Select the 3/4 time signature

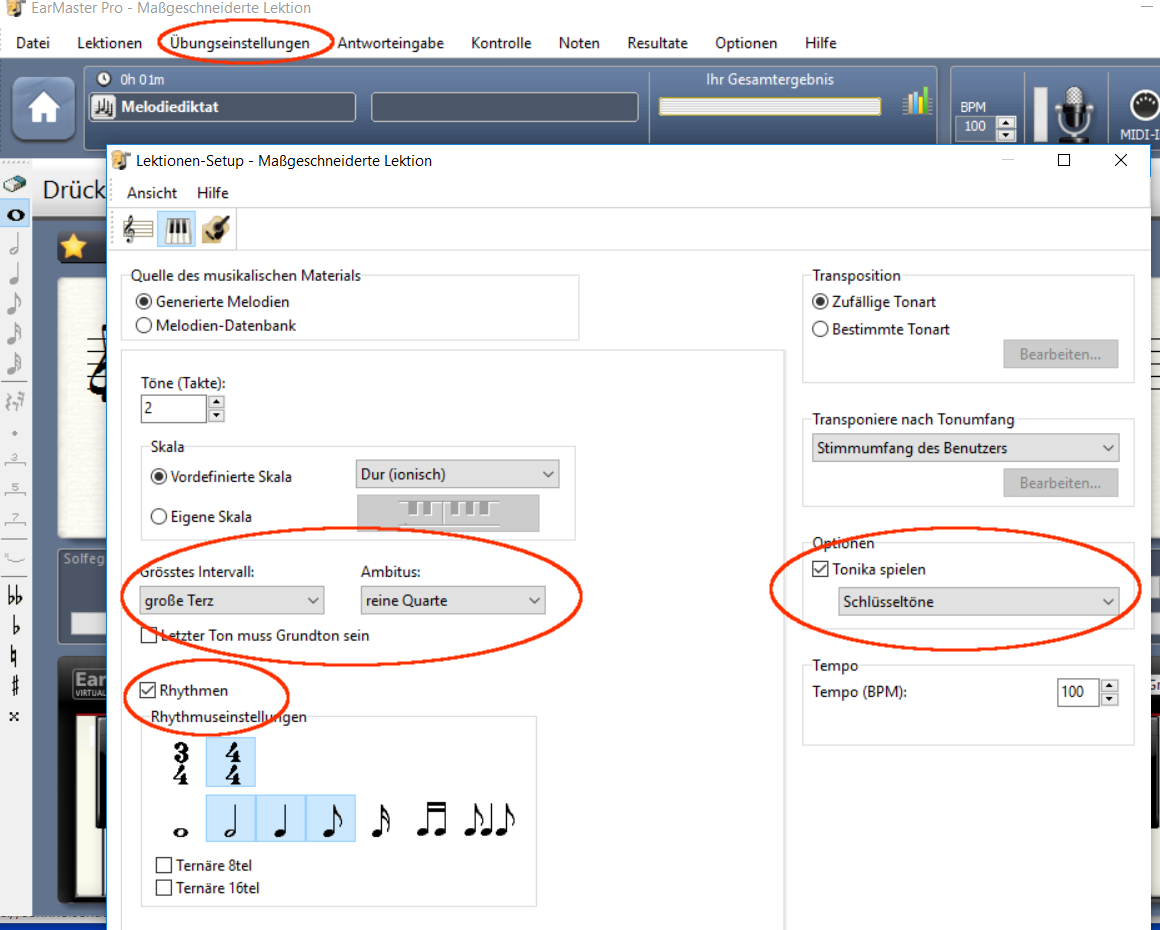tap(181, 763)
